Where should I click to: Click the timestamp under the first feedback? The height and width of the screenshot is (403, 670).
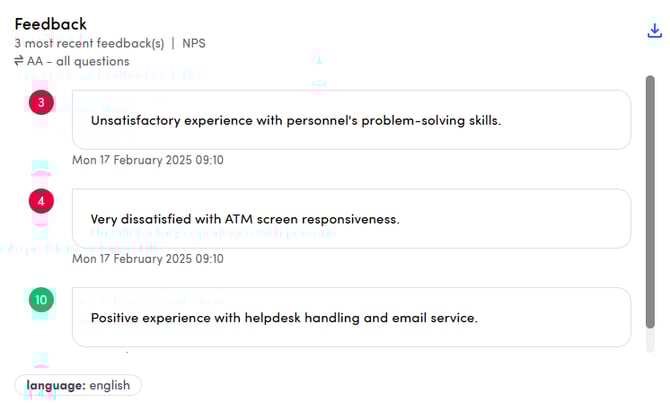point(148,160)
